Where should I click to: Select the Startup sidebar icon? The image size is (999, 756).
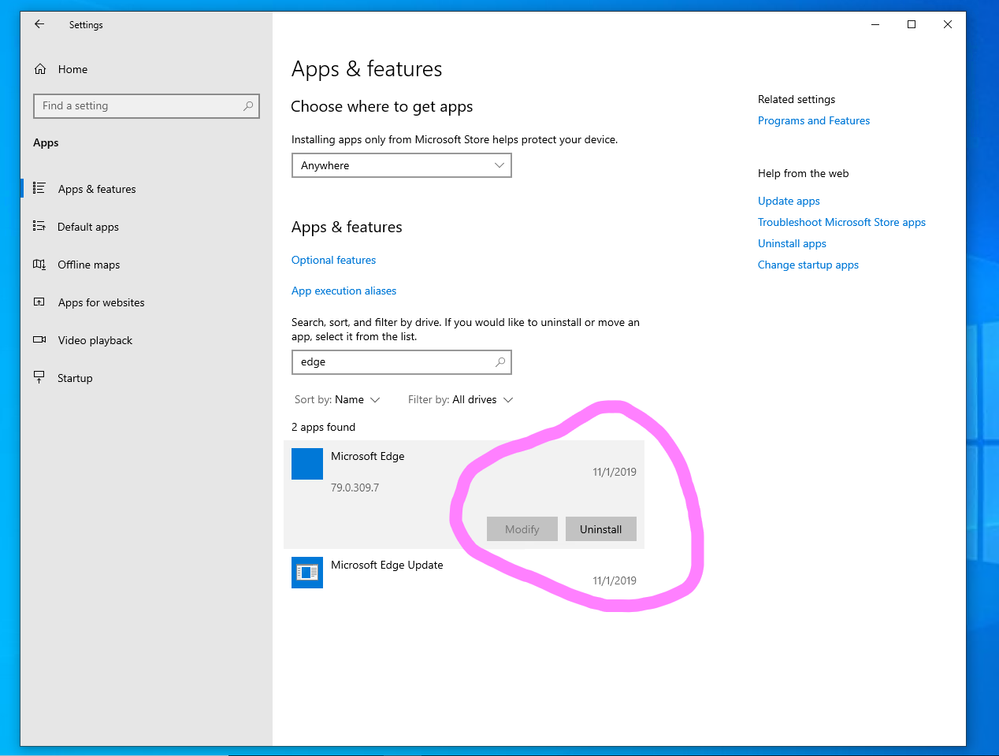40,377
